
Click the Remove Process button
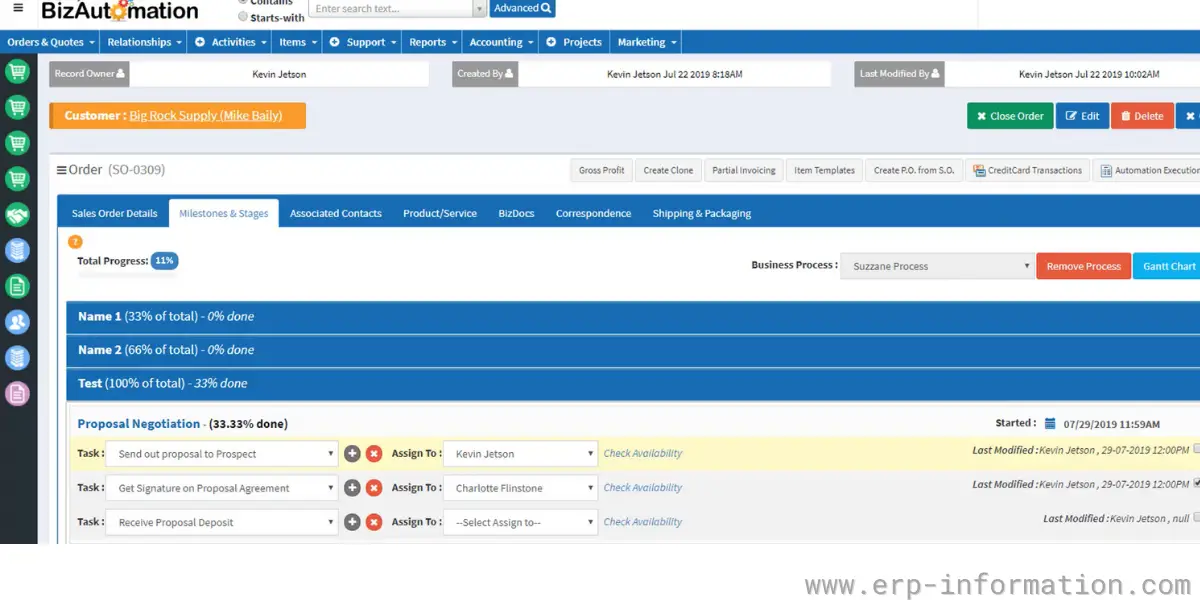pos(1083,266)
